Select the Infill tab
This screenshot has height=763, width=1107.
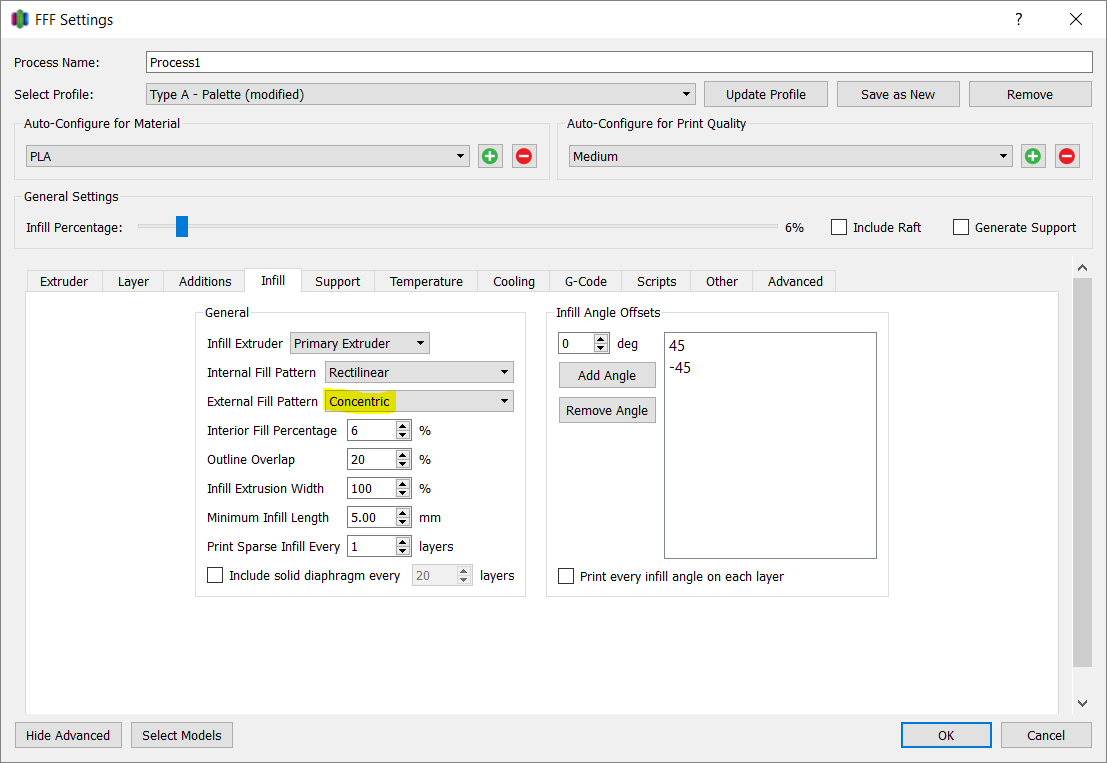point(273,280)
